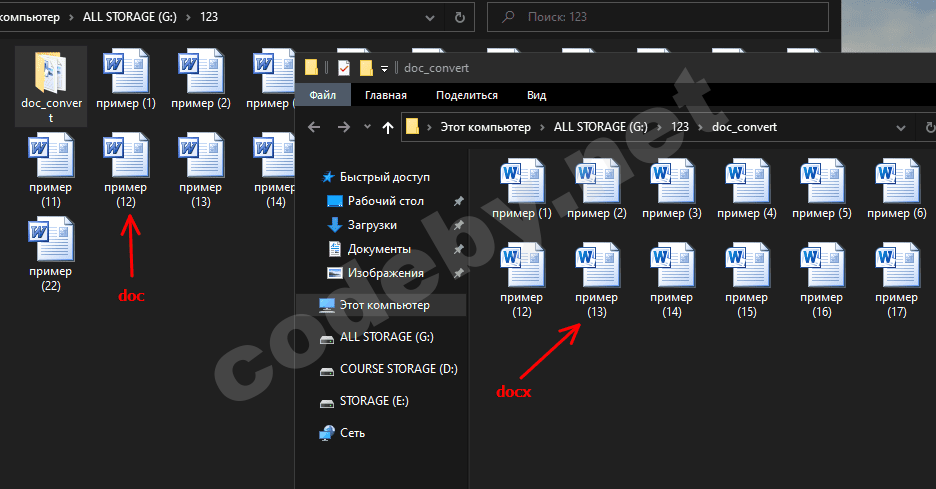Click 123 segment in the background window breadcrumb
This screenshot has height=489, width=936.
pos(209,17)
